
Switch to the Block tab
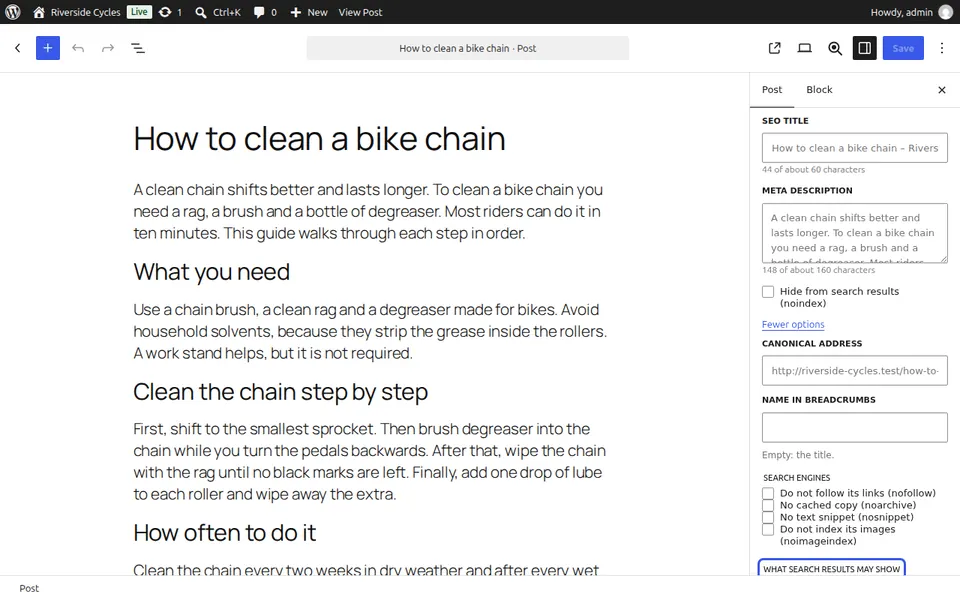pyautogui.click(x=819, y=90)
